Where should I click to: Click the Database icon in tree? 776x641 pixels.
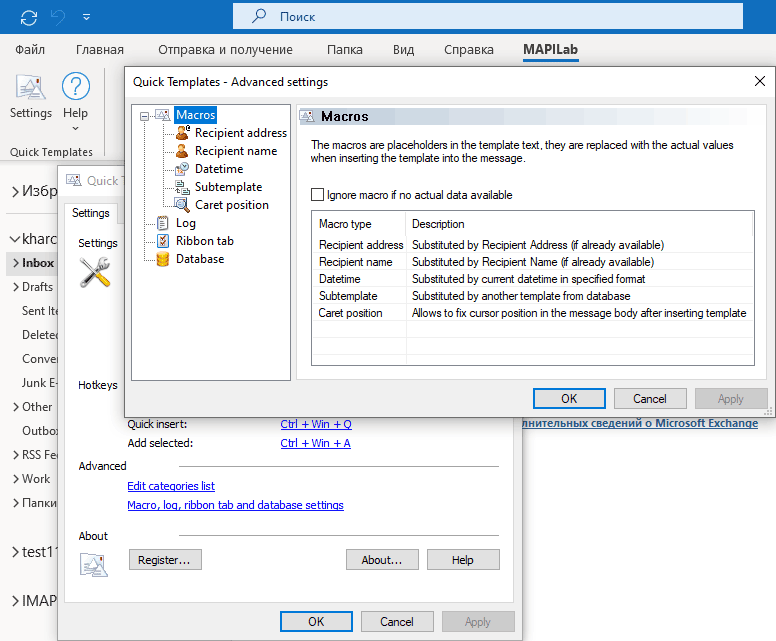[163, 259]
